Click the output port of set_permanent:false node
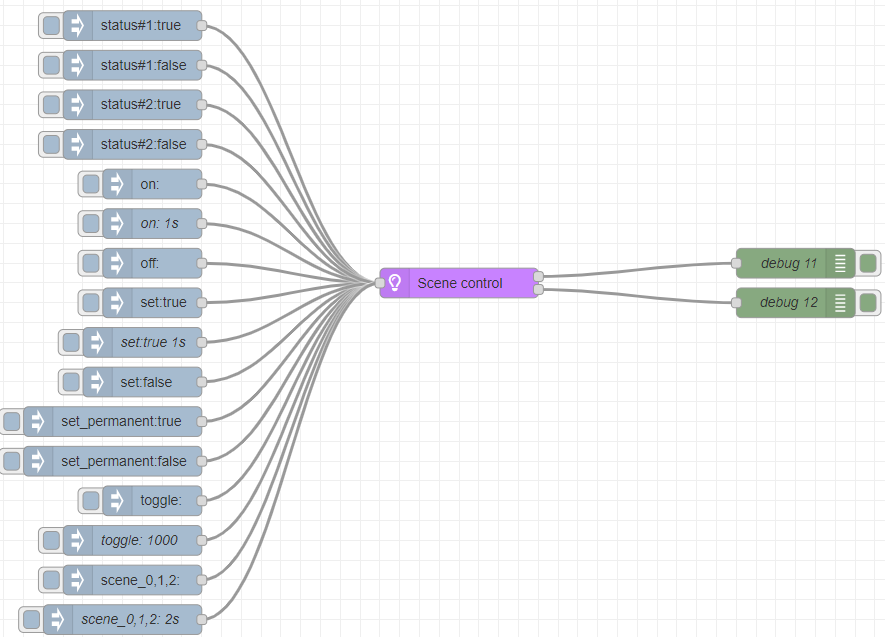The image size is (885, 637). [x=201, y=461]
